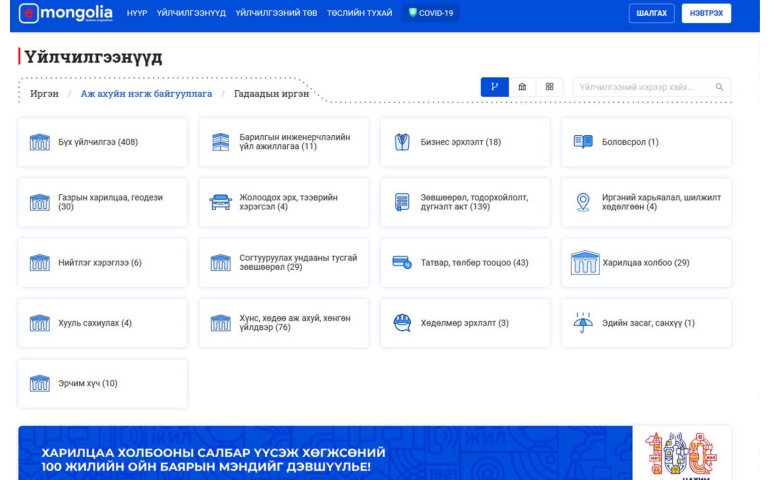770x480 pixels.
Task: Click the car icon for Жолоодох эрх
Action: (220, 202)
